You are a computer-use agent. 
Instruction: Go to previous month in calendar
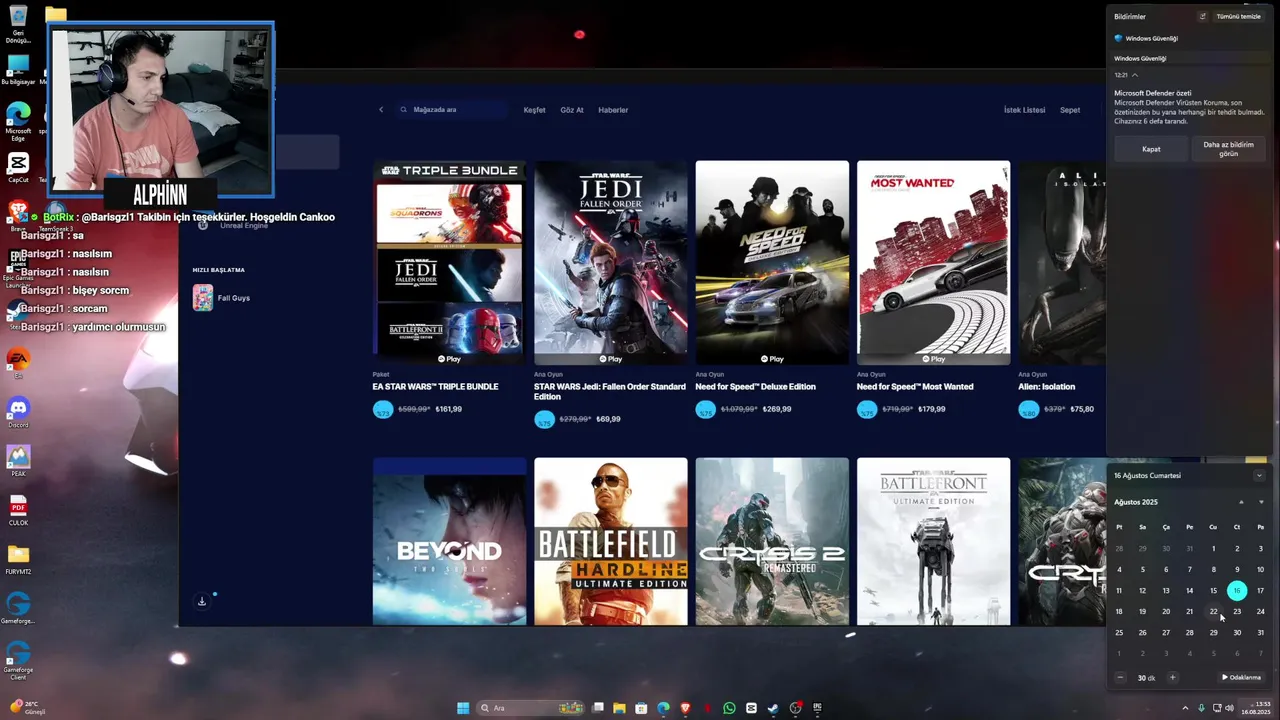click(x=1241, y=502)
